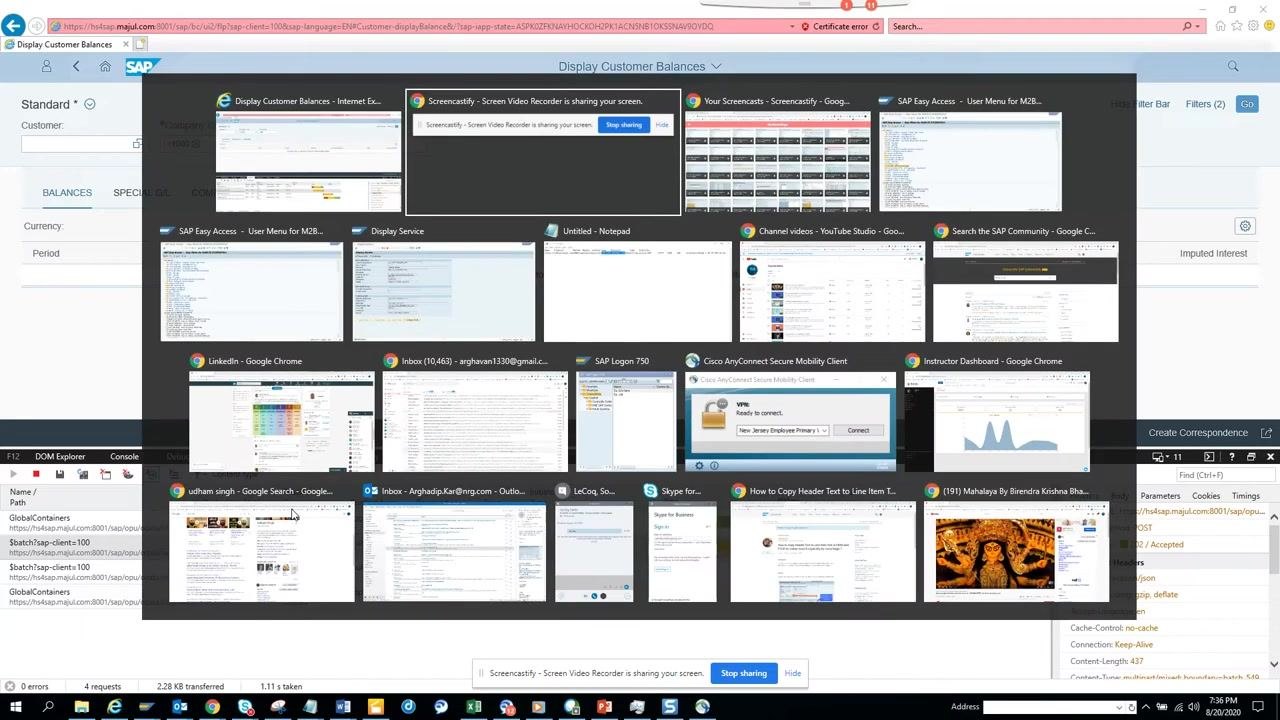Viewport: 1280px width, 720px height.
Task: Switch to the BALANCES tab
Action: (67, 193)
